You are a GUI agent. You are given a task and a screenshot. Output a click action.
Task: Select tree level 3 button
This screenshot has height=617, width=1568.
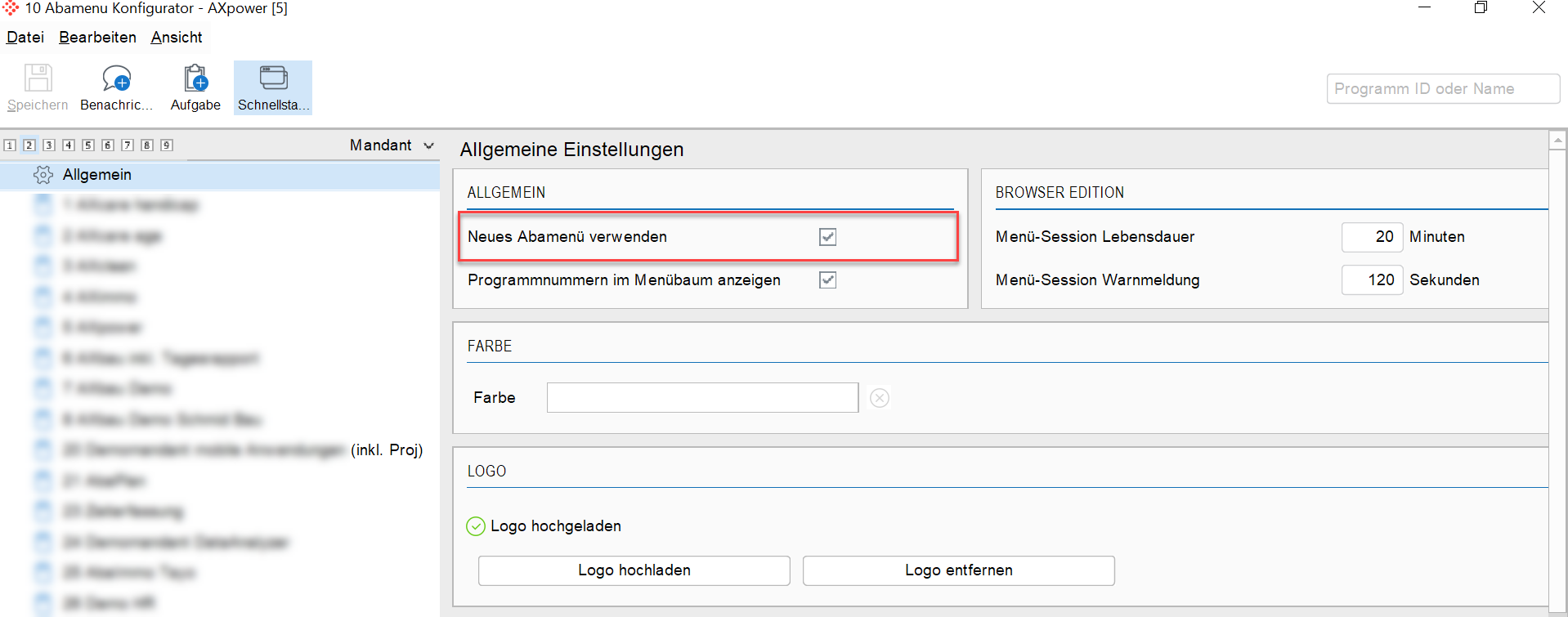tap(49, 145)
